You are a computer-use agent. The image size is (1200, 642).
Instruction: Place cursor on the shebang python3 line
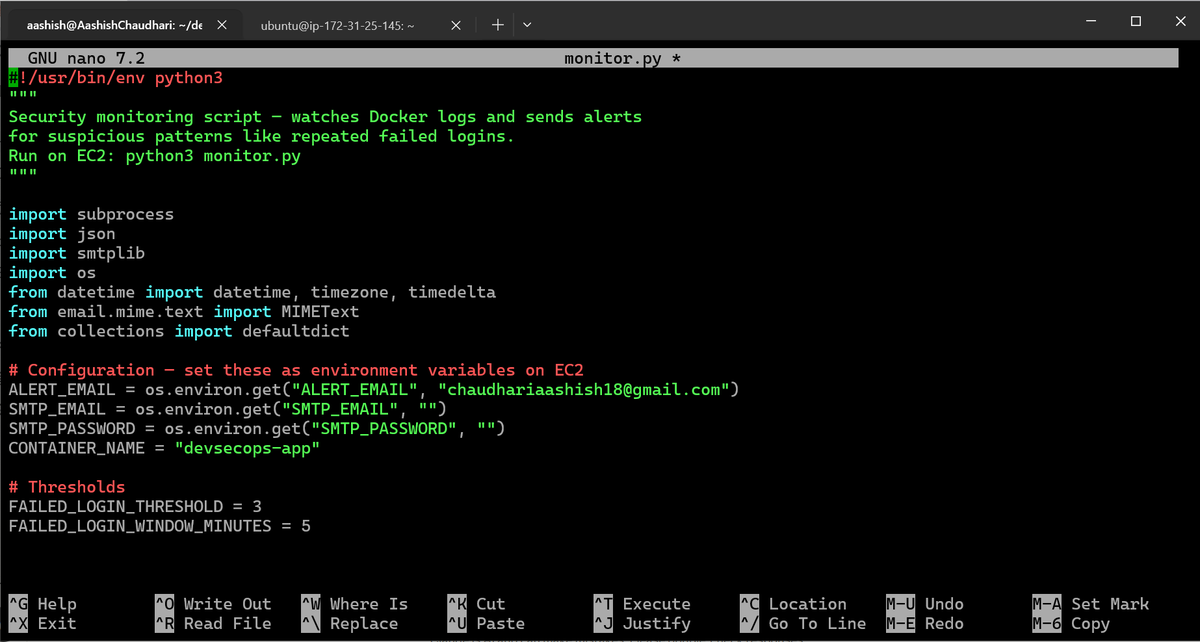pyautogui.click(x=115, y=78)
